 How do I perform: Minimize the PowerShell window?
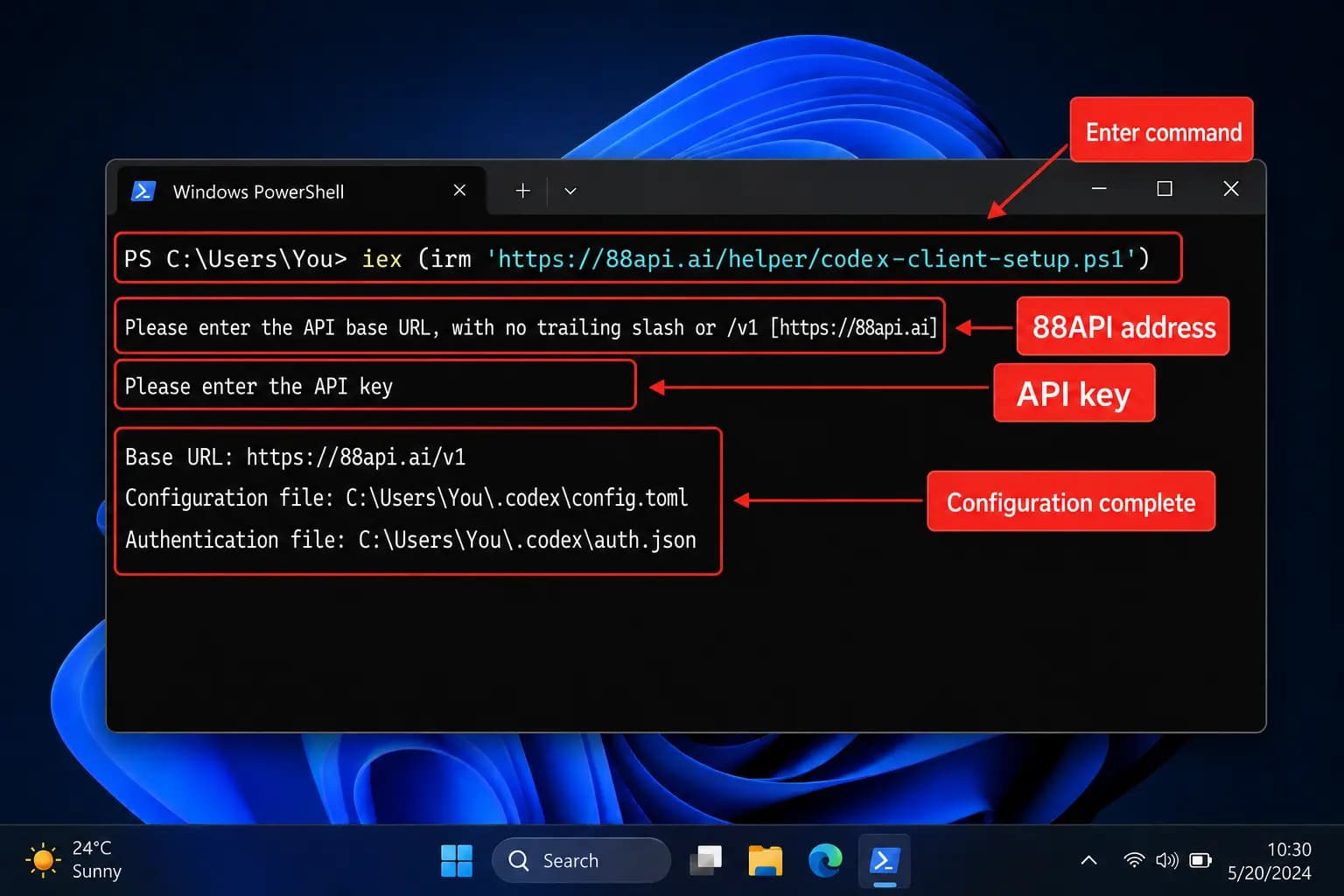pyautogui.click(x=1099, y=189)
